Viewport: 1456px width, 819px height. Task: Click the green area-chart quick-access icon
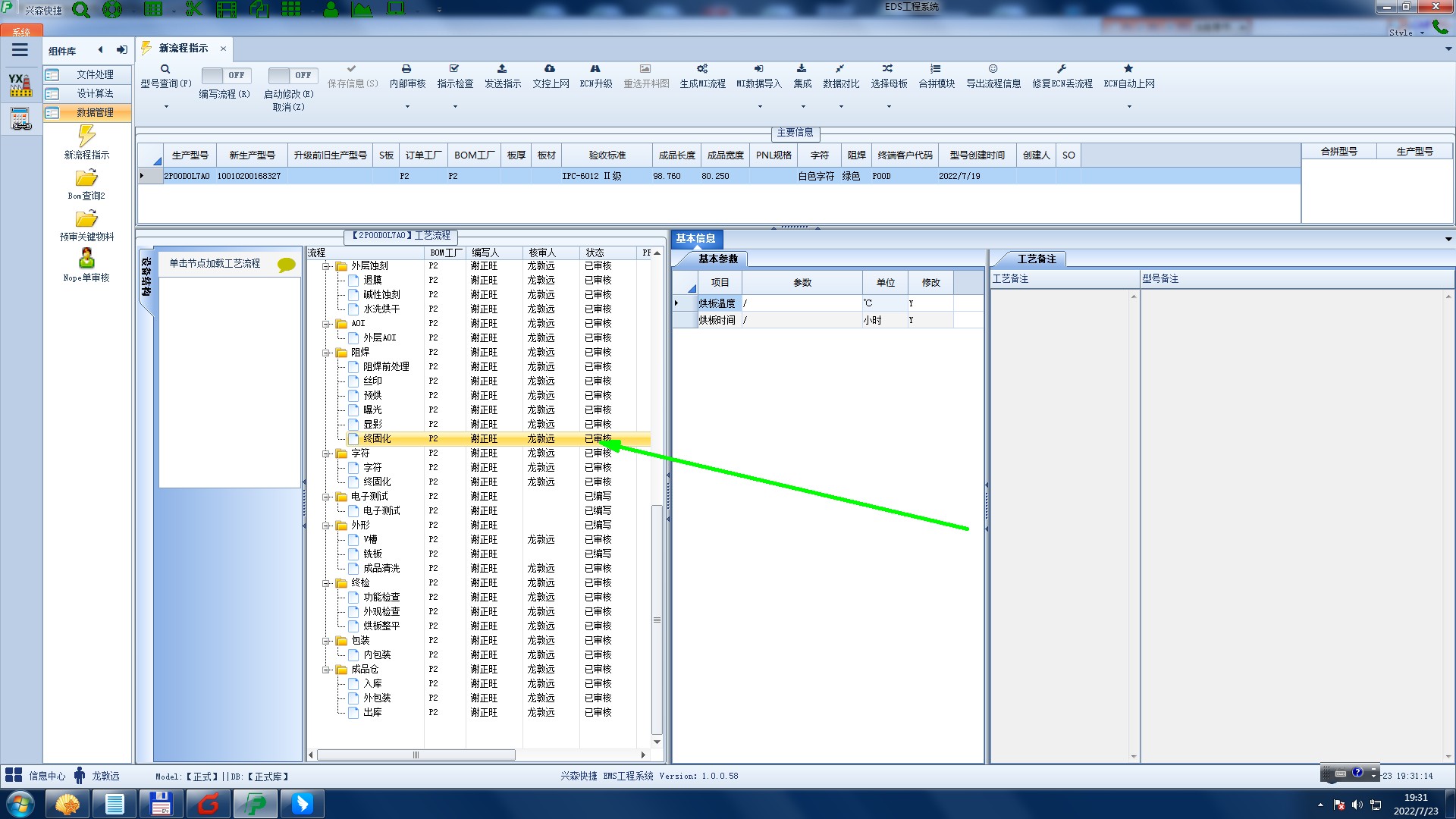(x=362, y=9)
